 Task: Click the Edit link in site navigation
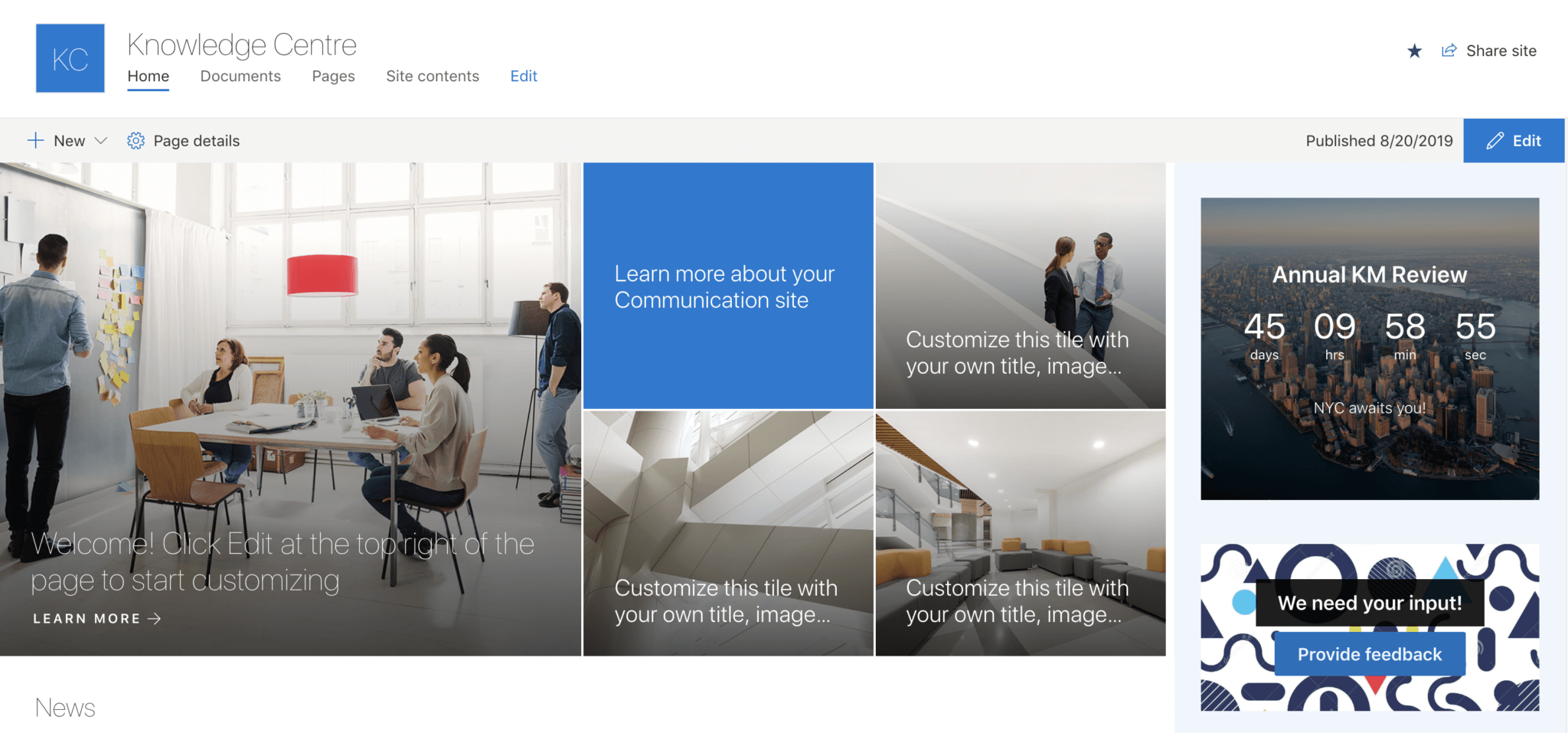click(x=524, y=77)
